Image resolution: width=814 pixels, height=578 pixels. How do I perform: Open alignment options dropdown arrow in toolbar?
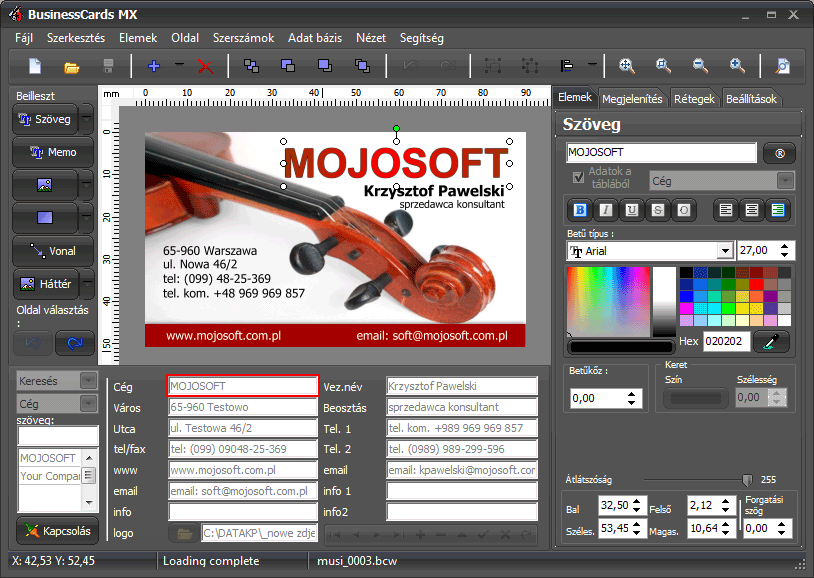click(592, 65)
